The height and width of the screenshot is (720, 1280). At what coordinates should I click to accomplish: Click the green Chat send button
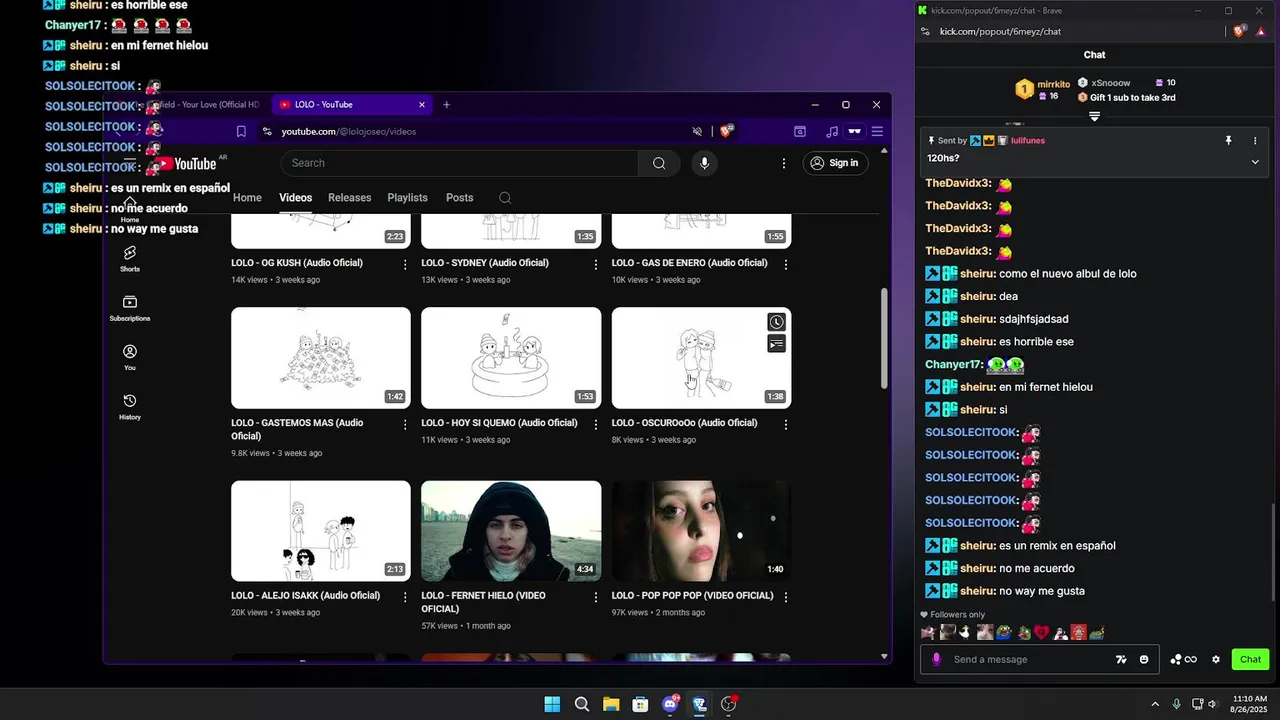(x=1251, y=659)
